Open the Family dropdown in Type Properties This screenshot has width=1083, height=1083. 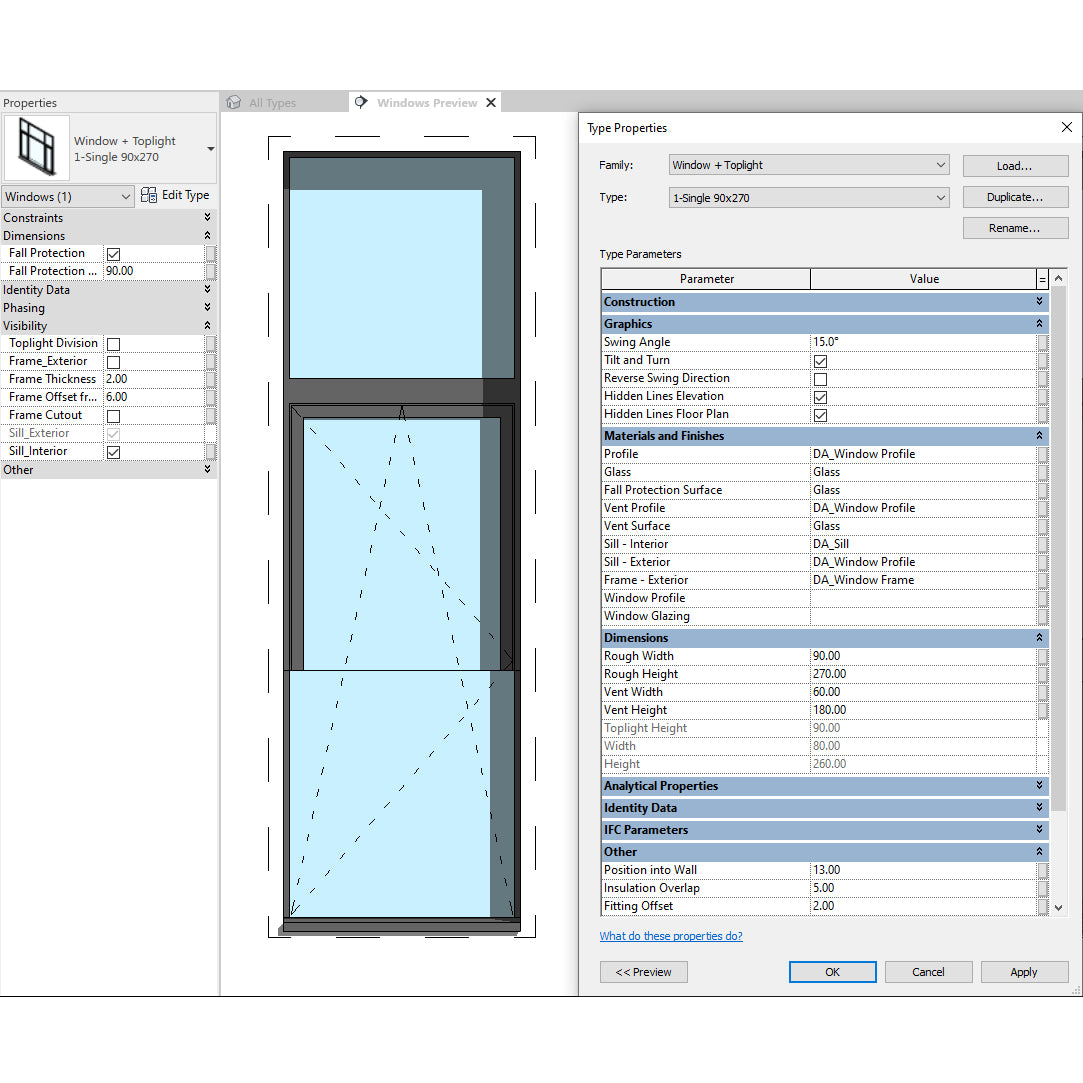808,165
